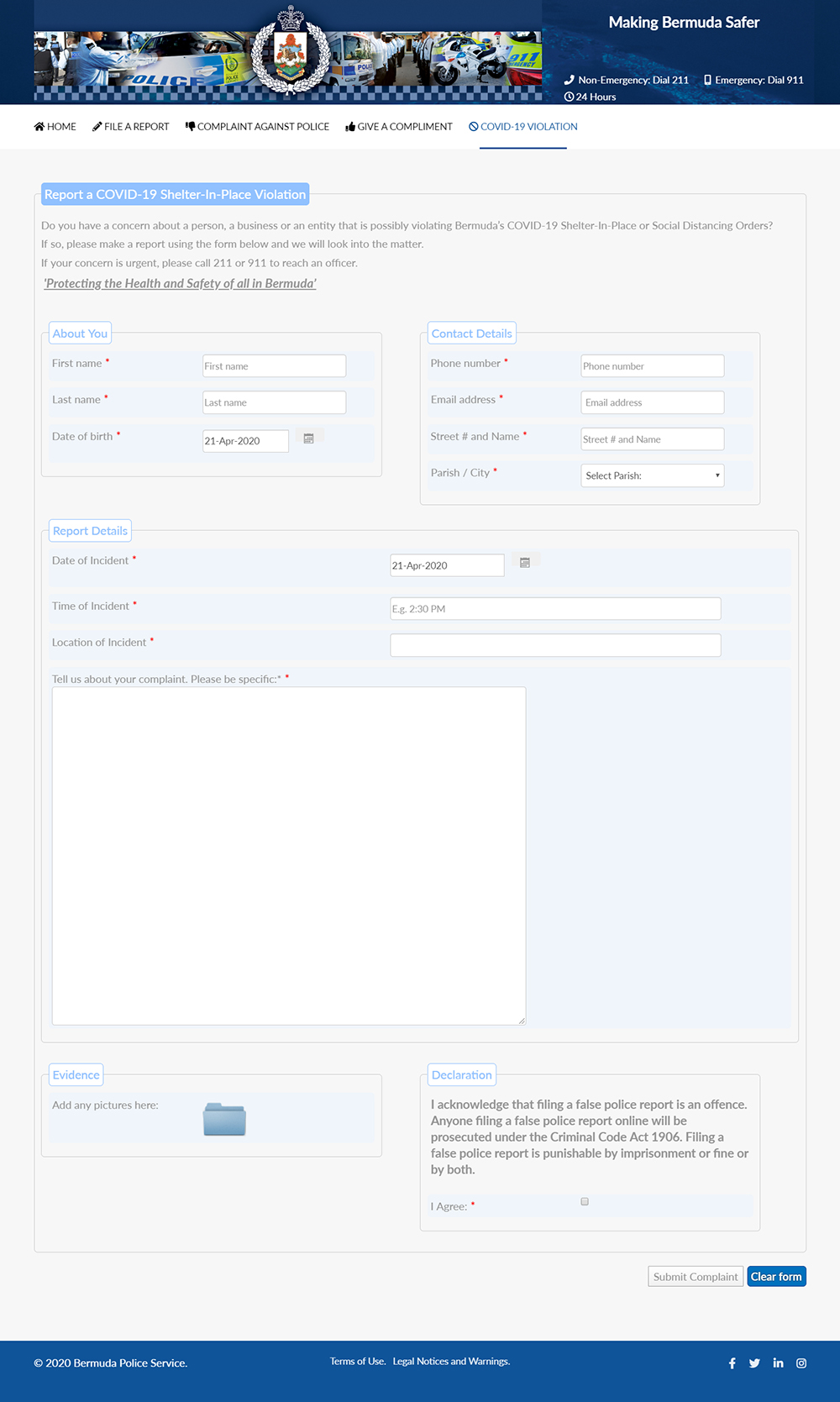Open Complaint Against Police menu item
Screen dimensions: 840x1402
(257, 127)
